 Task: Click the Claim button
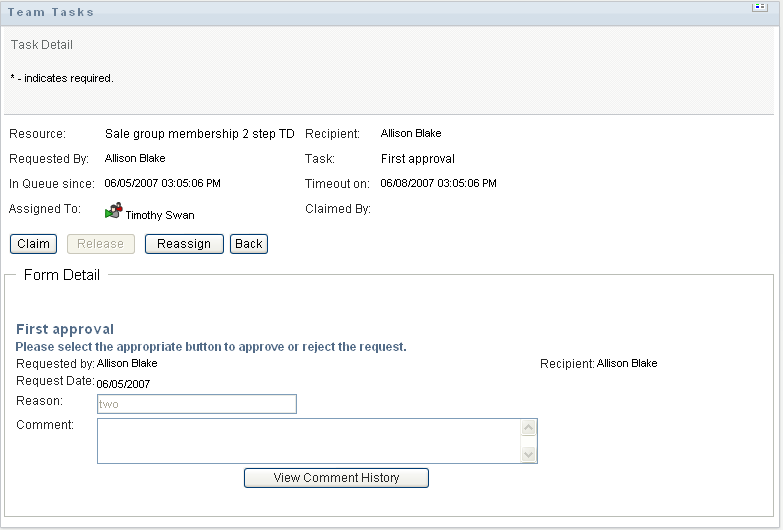coord(33,244)
